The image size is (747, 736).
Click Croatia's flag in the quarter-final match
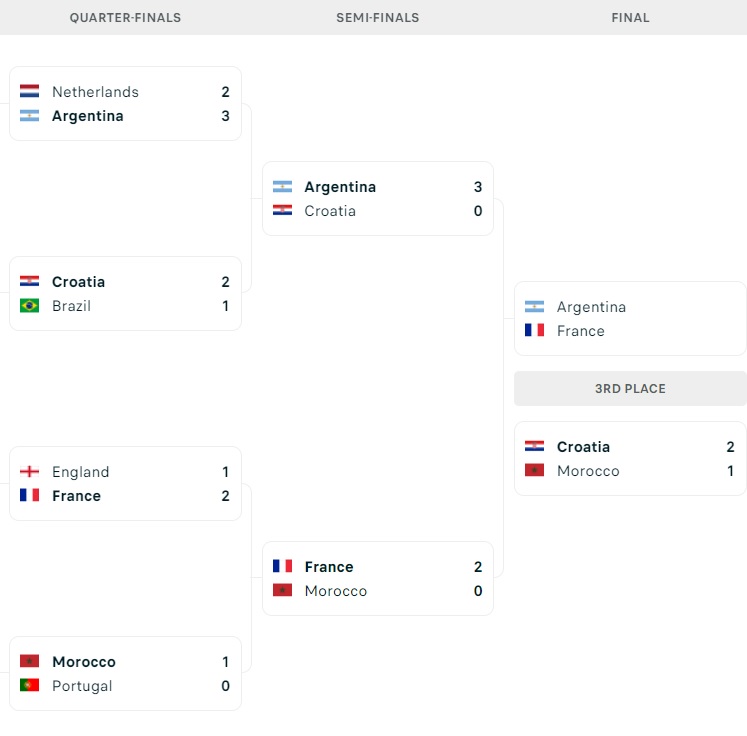pyautogui.click(x=29, y=282)
